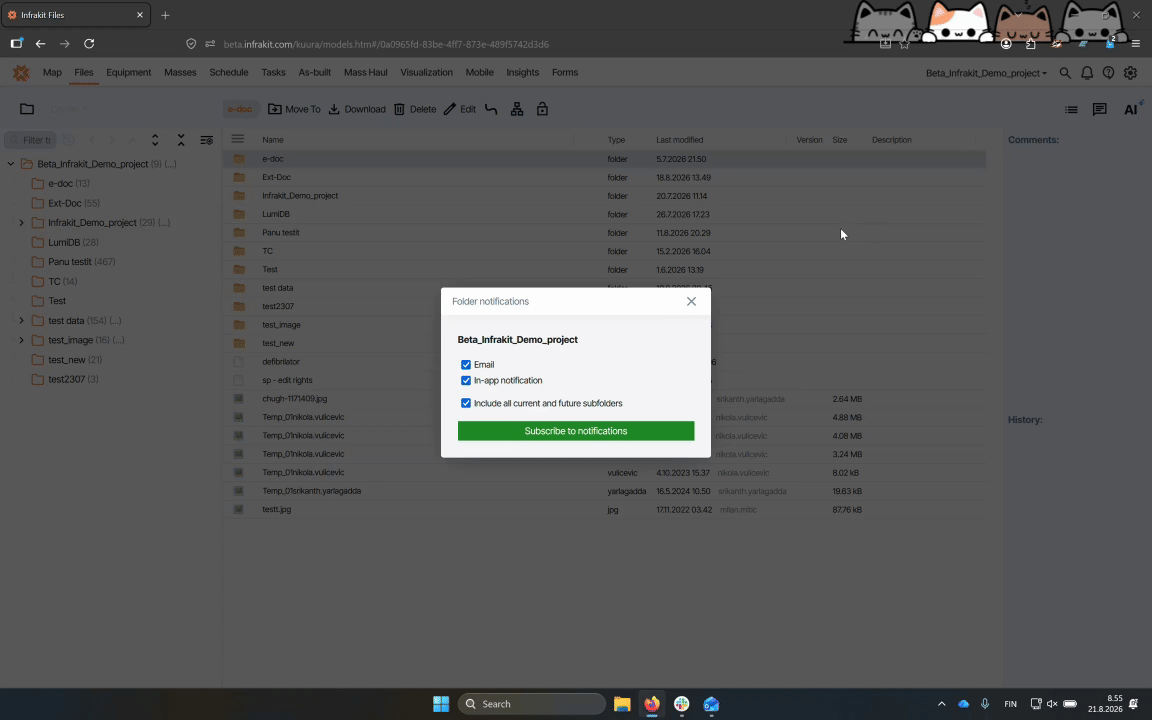Click the lock icon in toolbar
Viewport: 1152px width, 720px height.
coord(542,109)
